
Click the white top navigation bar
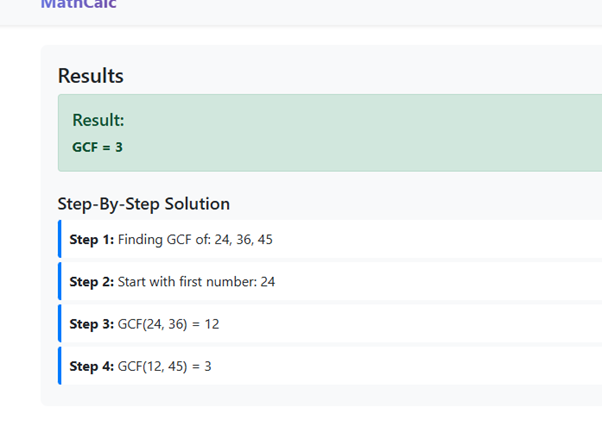[x=350, y=10]
